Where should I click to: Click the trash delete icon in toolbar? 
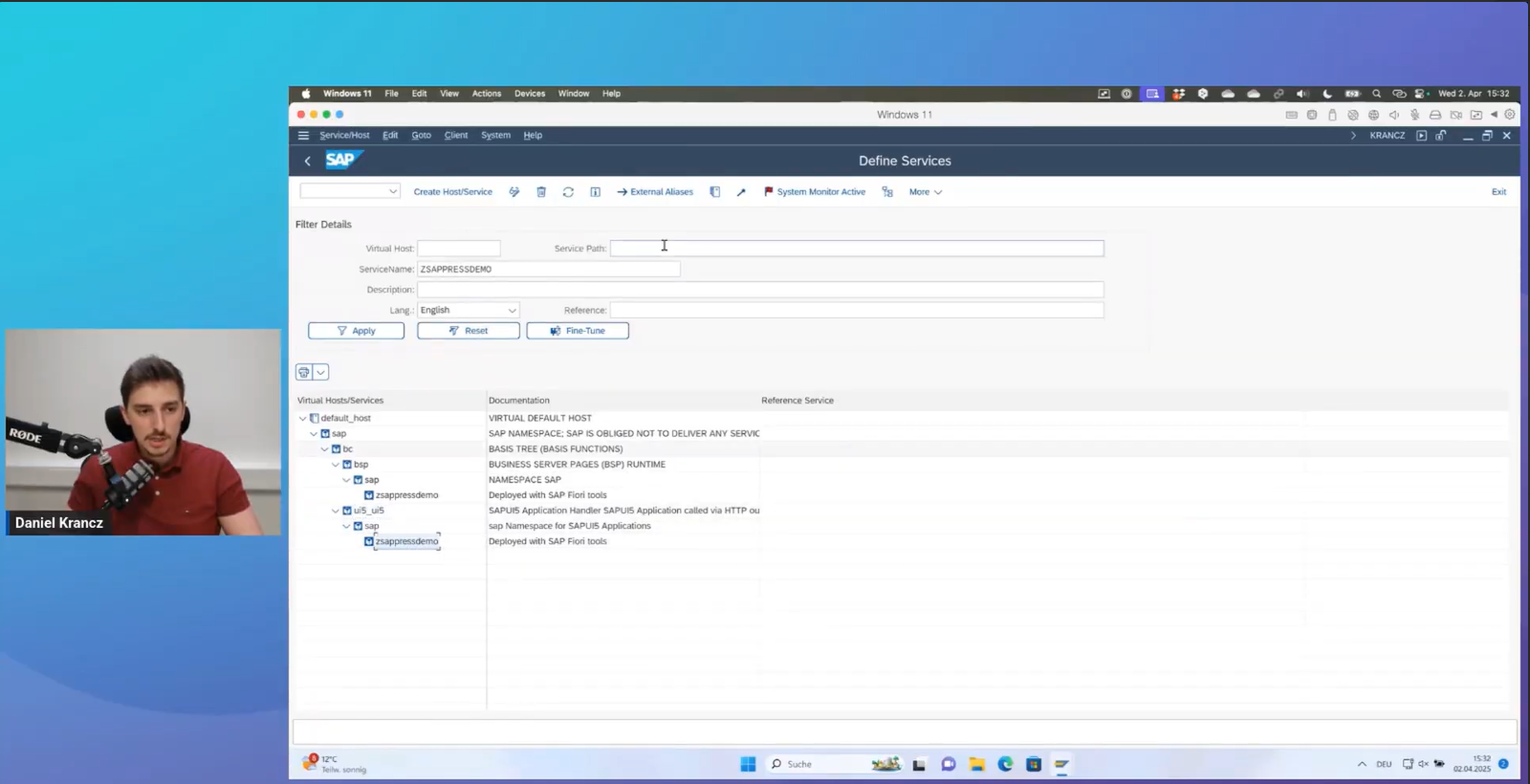click(x=541, y=192)
